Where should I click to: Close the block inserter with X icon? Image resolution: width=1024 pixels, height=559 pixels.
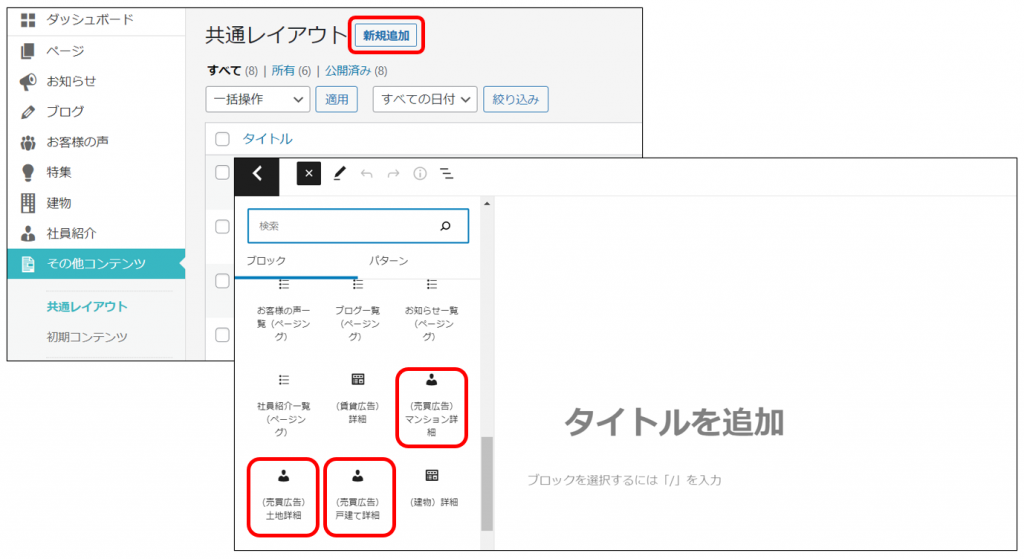309,174
